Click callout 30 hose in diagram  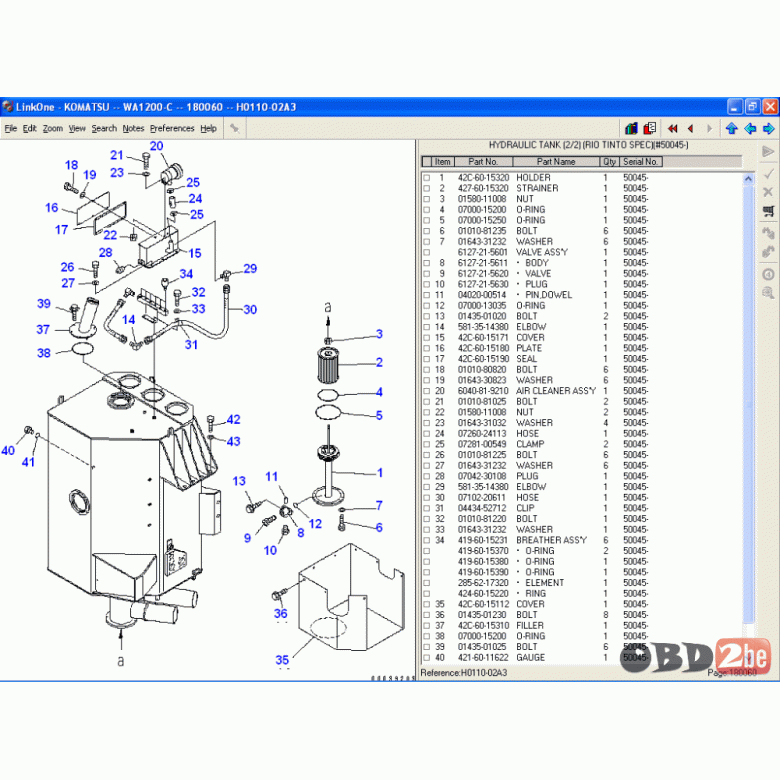[250, 309]
